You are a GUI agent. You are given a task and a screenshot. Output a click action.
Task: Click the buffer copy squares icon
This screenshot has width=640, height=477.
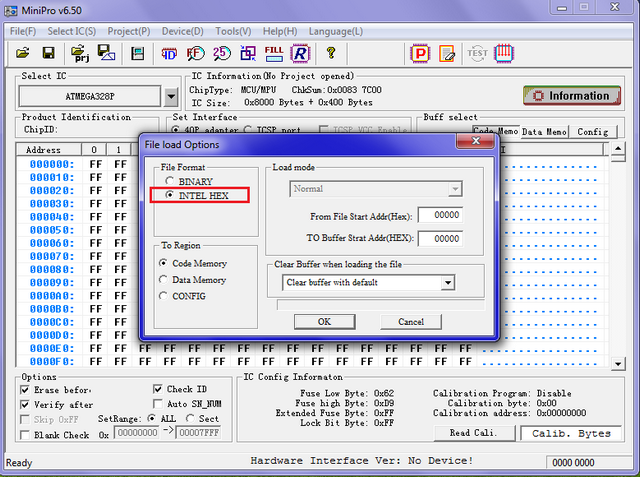point(248,53)
